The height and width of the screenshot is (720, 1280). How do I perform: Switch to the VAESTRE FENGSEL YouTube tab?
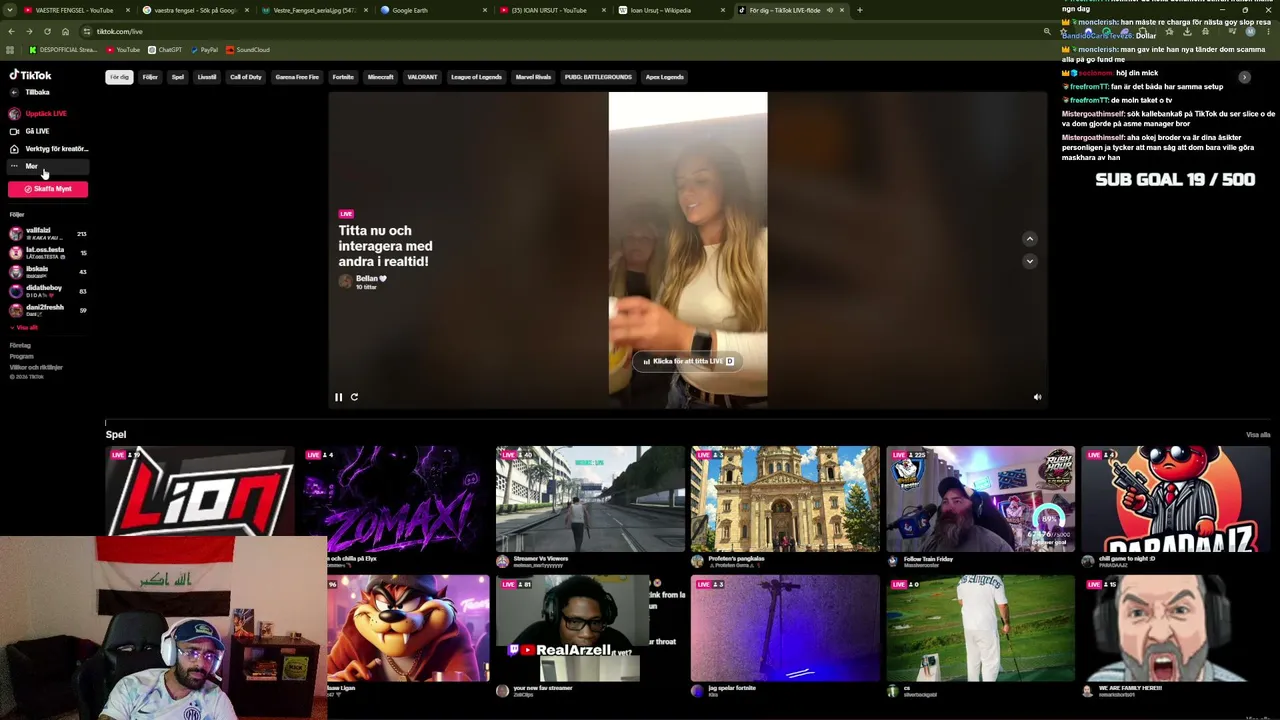(78, 10)
